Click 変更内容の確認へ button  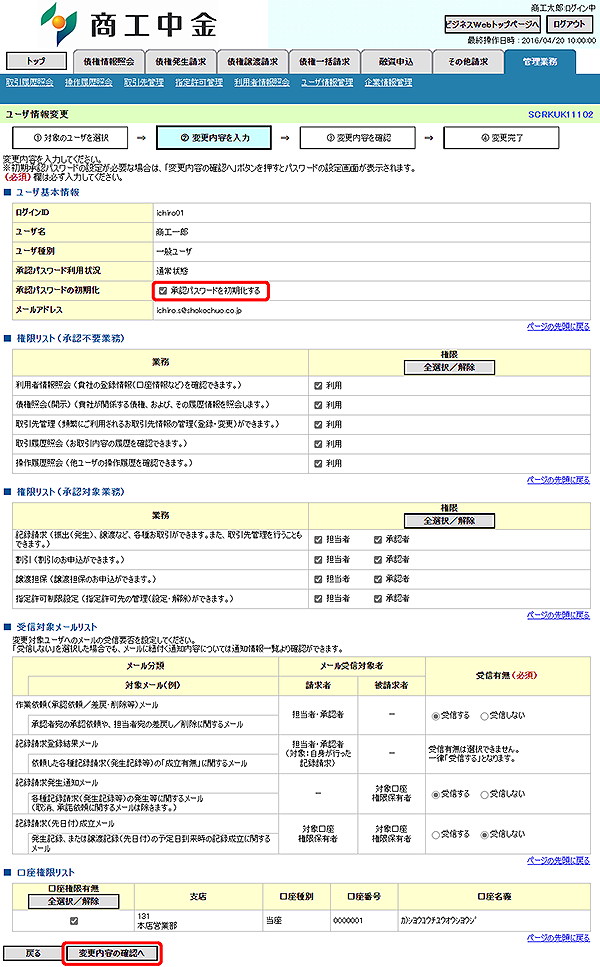[x=112, y=953]
